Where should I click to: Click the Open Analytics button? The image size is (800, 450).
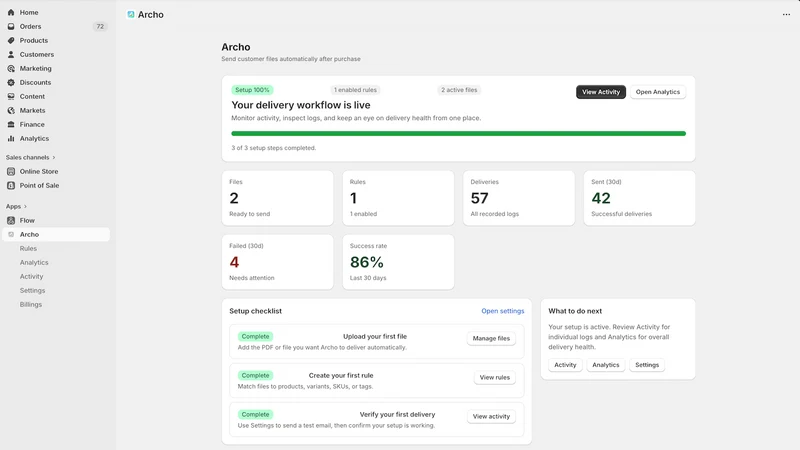[658, 92]
